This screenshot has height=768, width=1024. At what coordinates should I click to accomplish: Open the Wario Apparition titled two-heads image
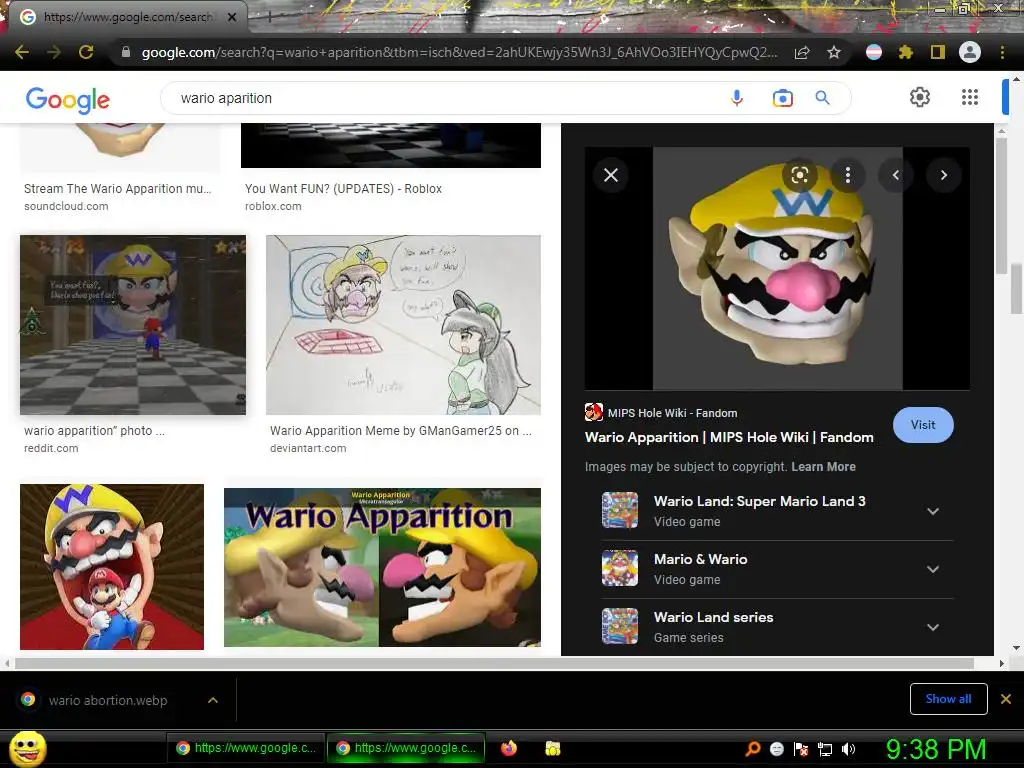pyautogui.click(x=382, y=567)
